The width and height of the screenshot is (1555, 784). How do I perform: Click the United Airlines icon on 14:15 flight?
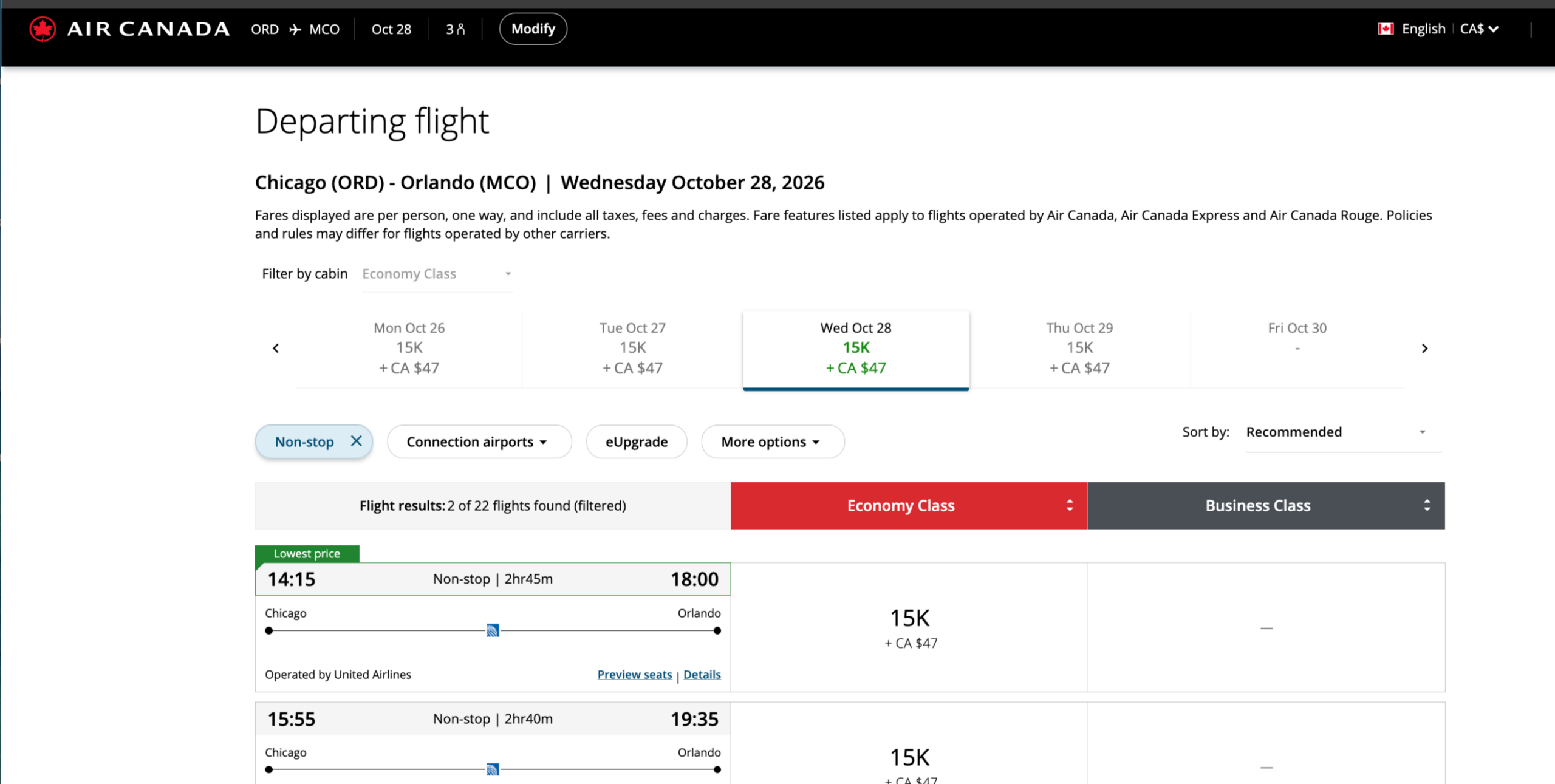493,630
